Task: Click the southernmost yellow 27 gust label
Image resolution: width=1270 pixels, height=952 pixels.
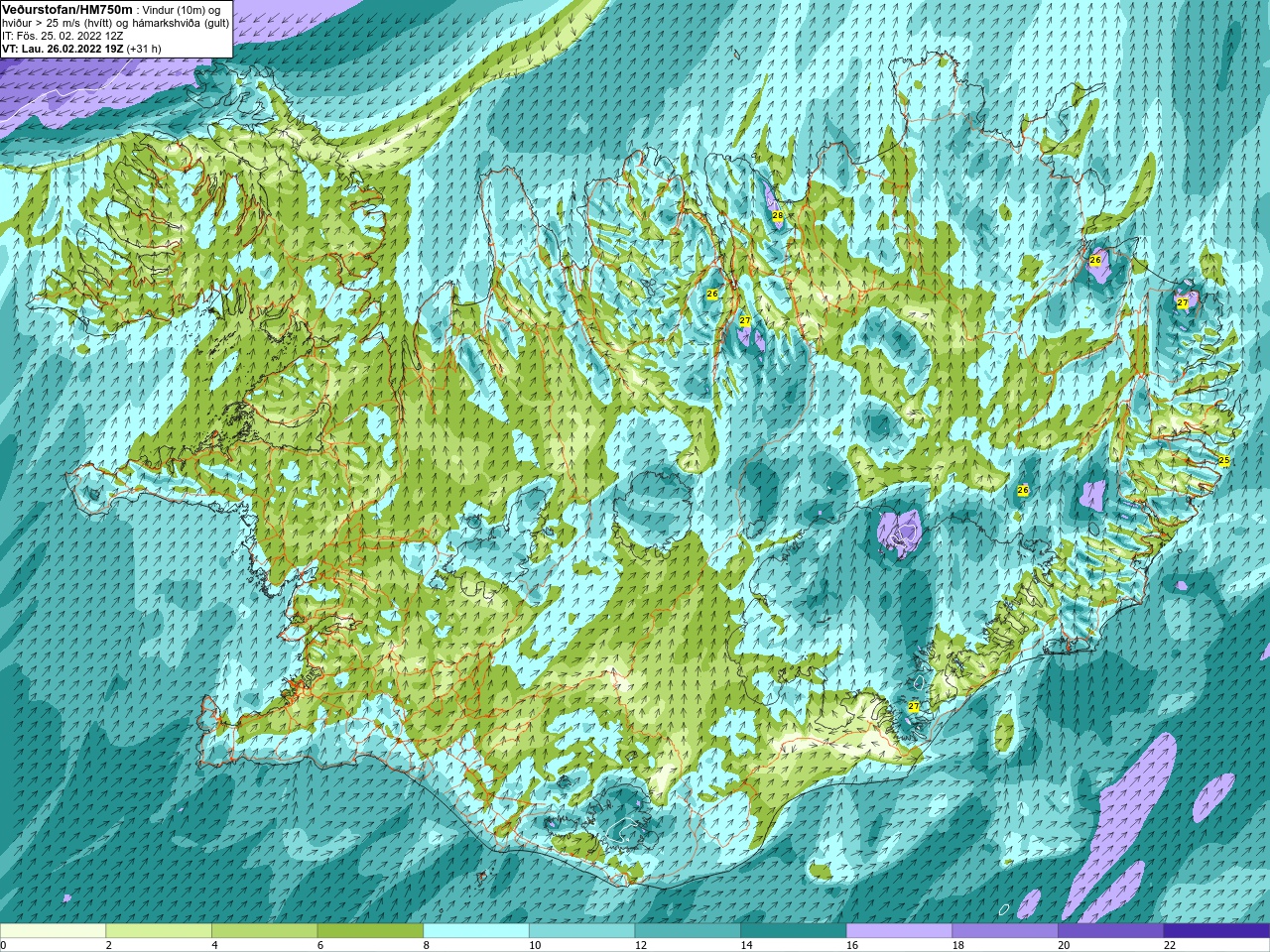Action: (914, 706)
